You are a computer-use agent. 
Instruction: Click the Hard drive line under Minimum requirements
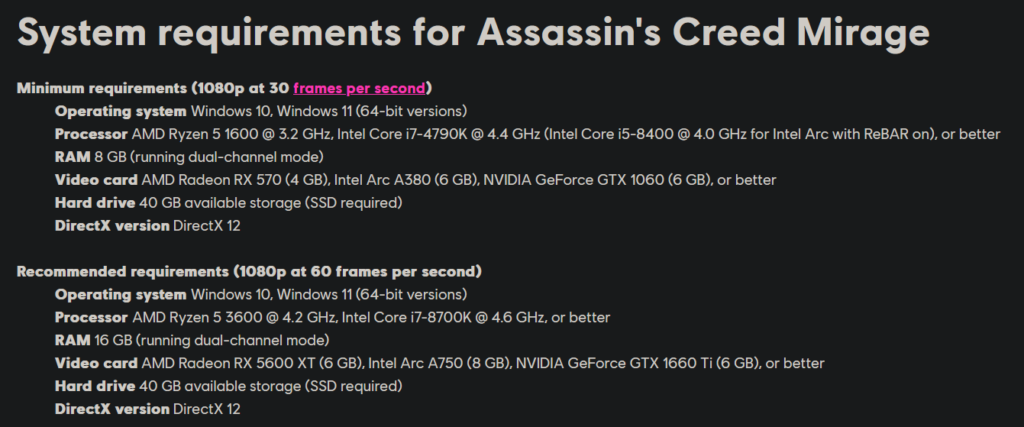click(x=229, y=203)
